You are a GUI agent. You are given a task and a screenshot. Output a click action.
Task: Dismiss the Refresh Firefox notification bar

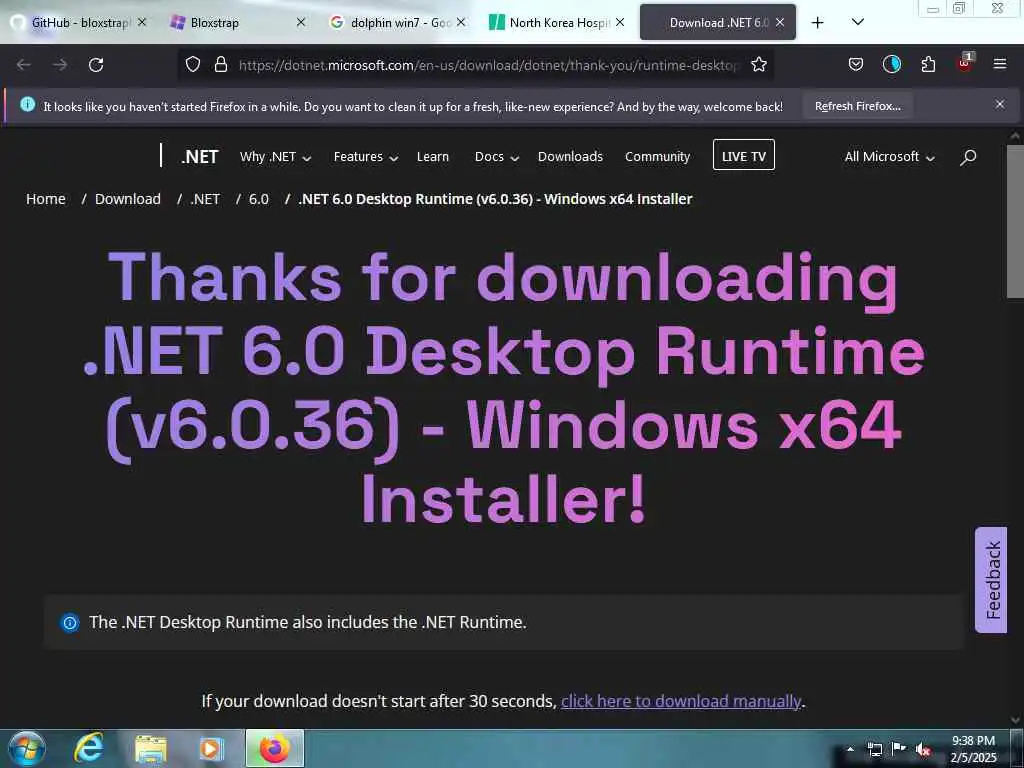point(1000,104)
